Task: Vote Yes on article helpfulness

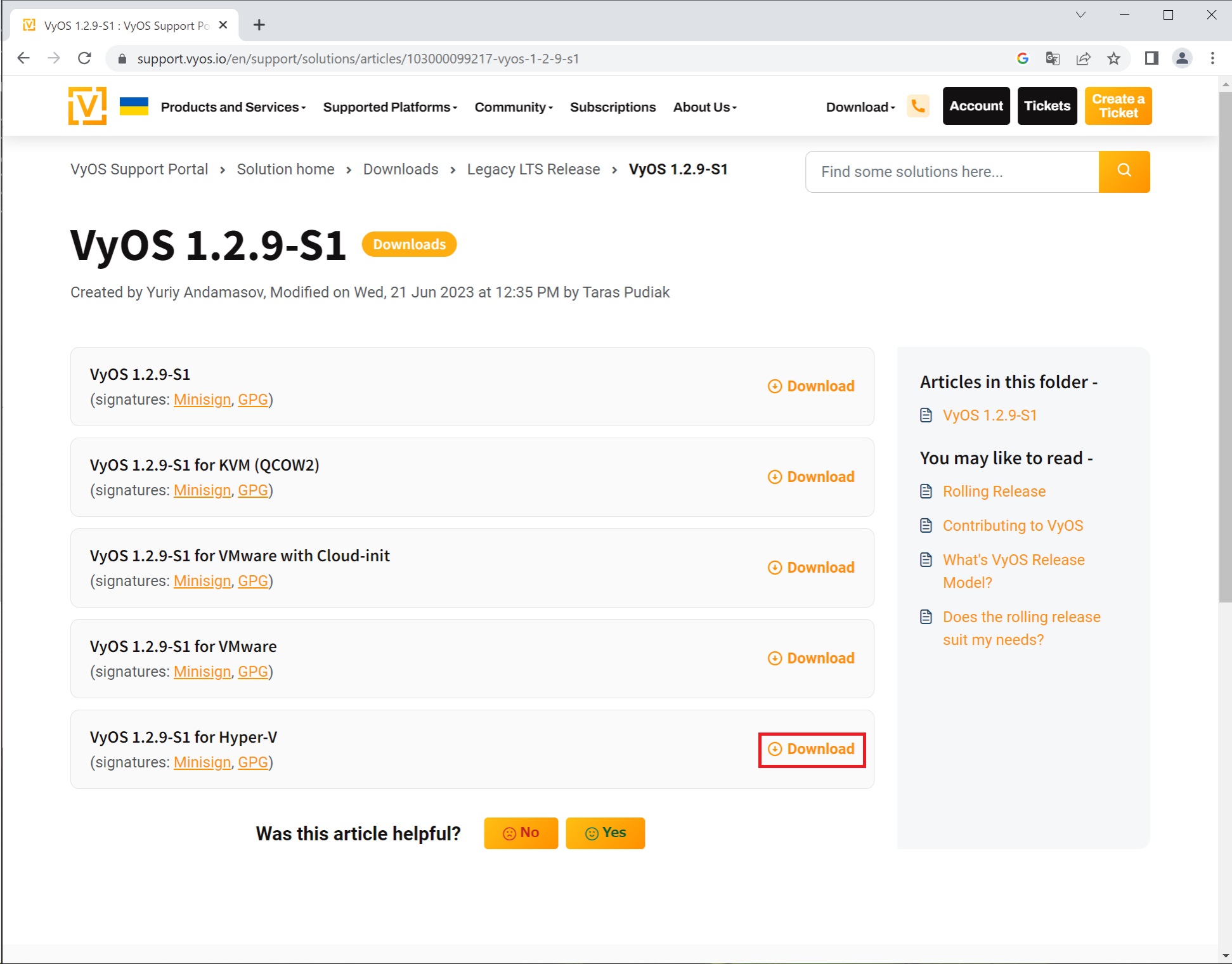Action: point(605,833)
